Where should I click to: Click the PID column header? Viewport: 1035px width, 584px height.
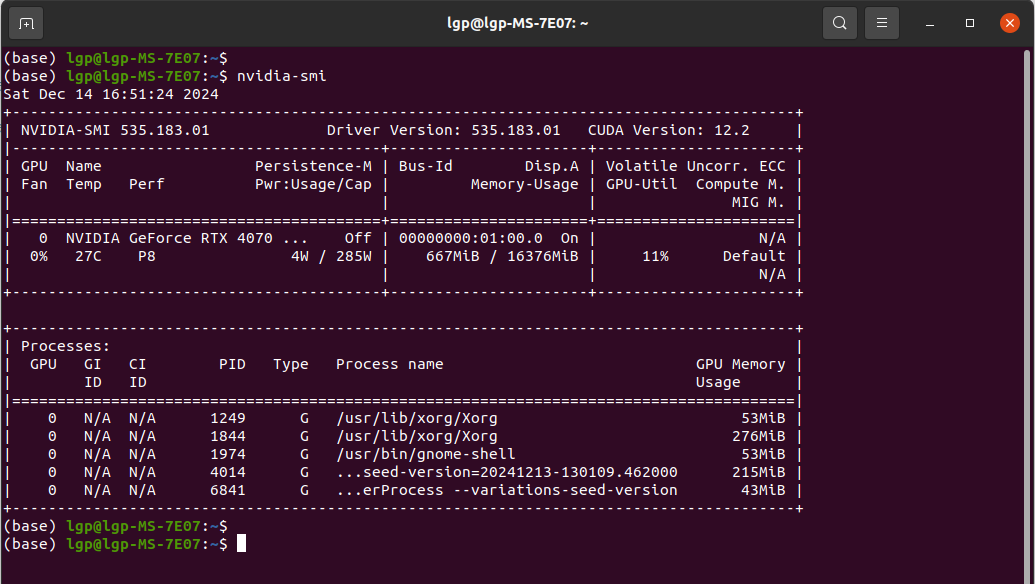pos(232,364)
